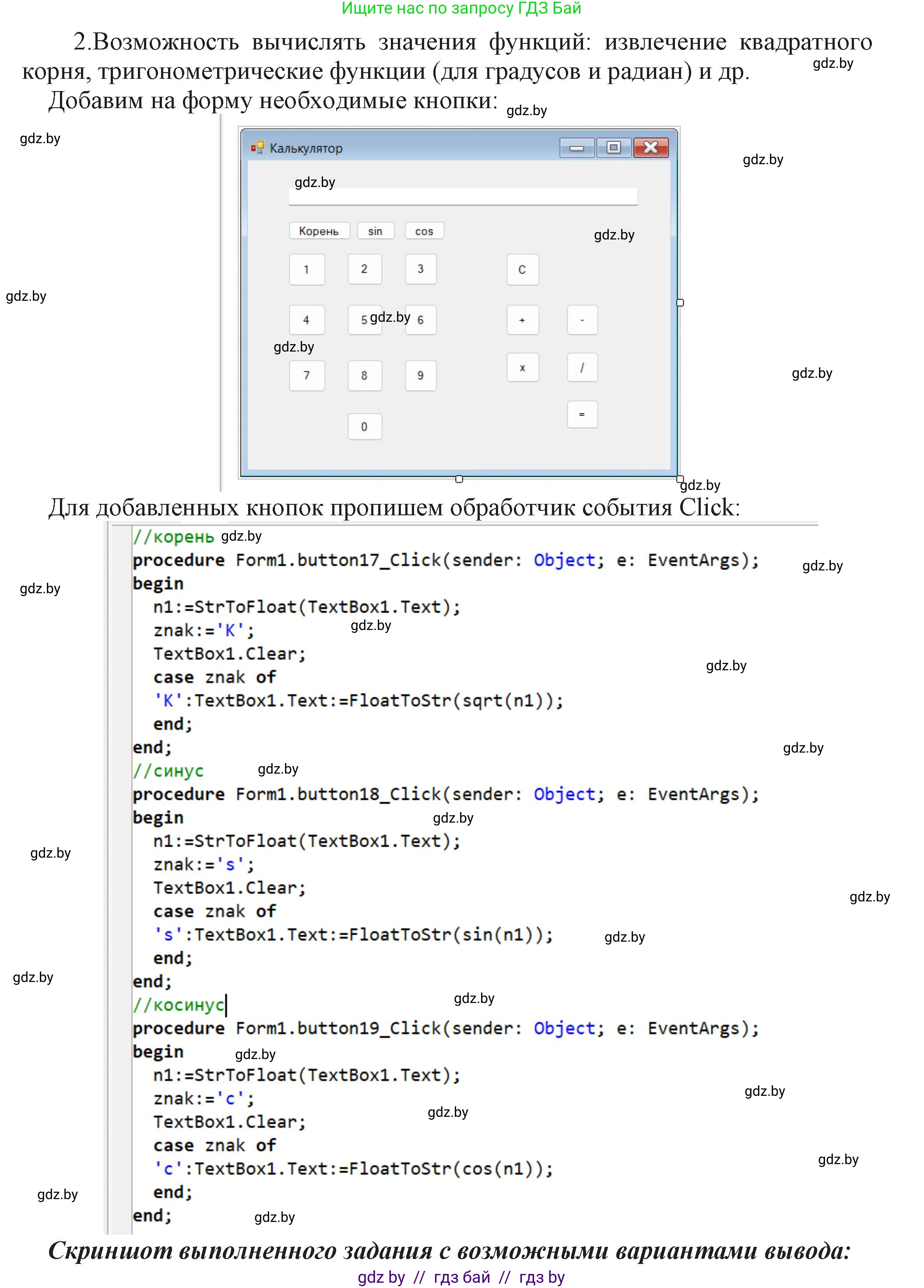Click the form's bottom resize handle
This screenshot has height=1288, width=924.
coord(459,479)
